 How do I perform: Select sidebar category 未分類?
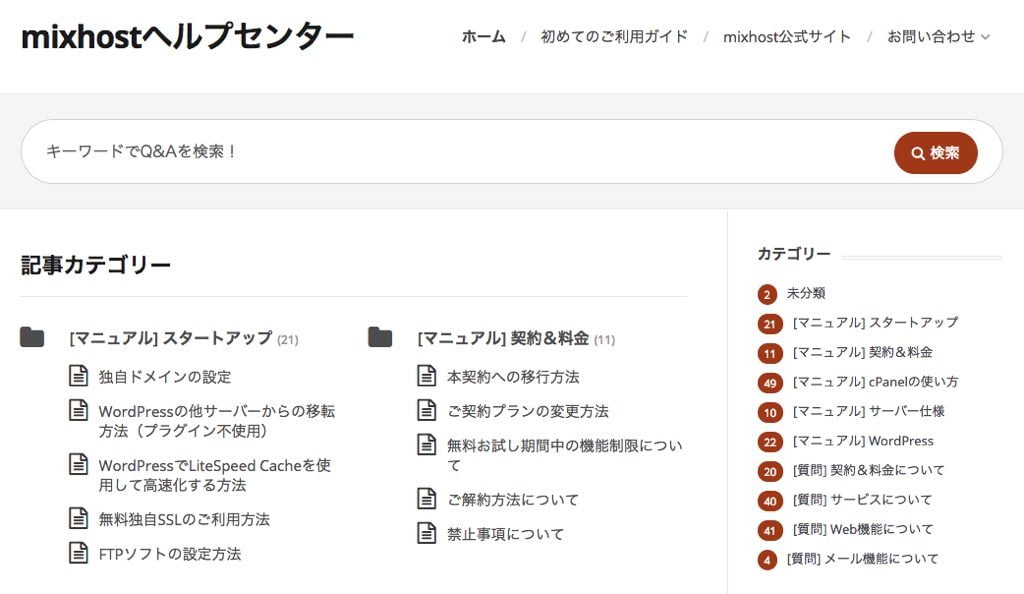click(806, 293)
